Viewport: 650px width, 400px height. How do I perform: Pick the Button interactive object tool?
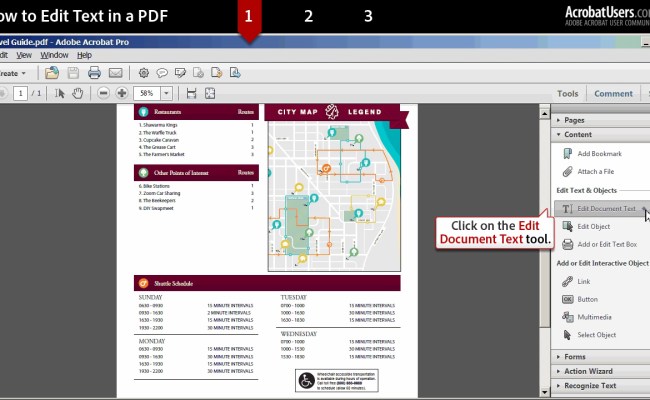coord(580,299)
